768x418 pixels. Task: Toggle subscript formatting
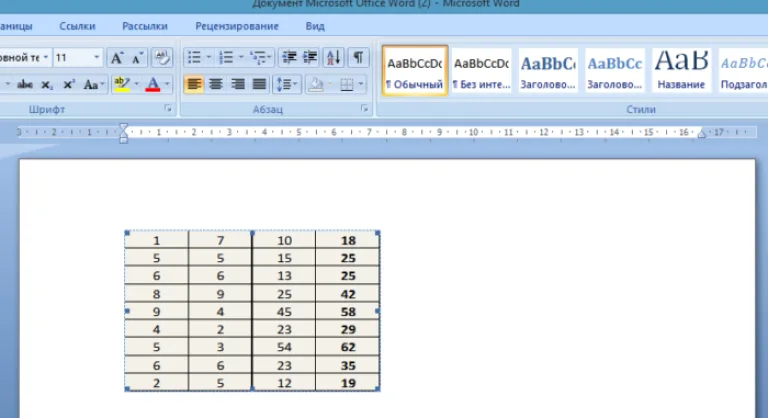(x=47, y=85)
